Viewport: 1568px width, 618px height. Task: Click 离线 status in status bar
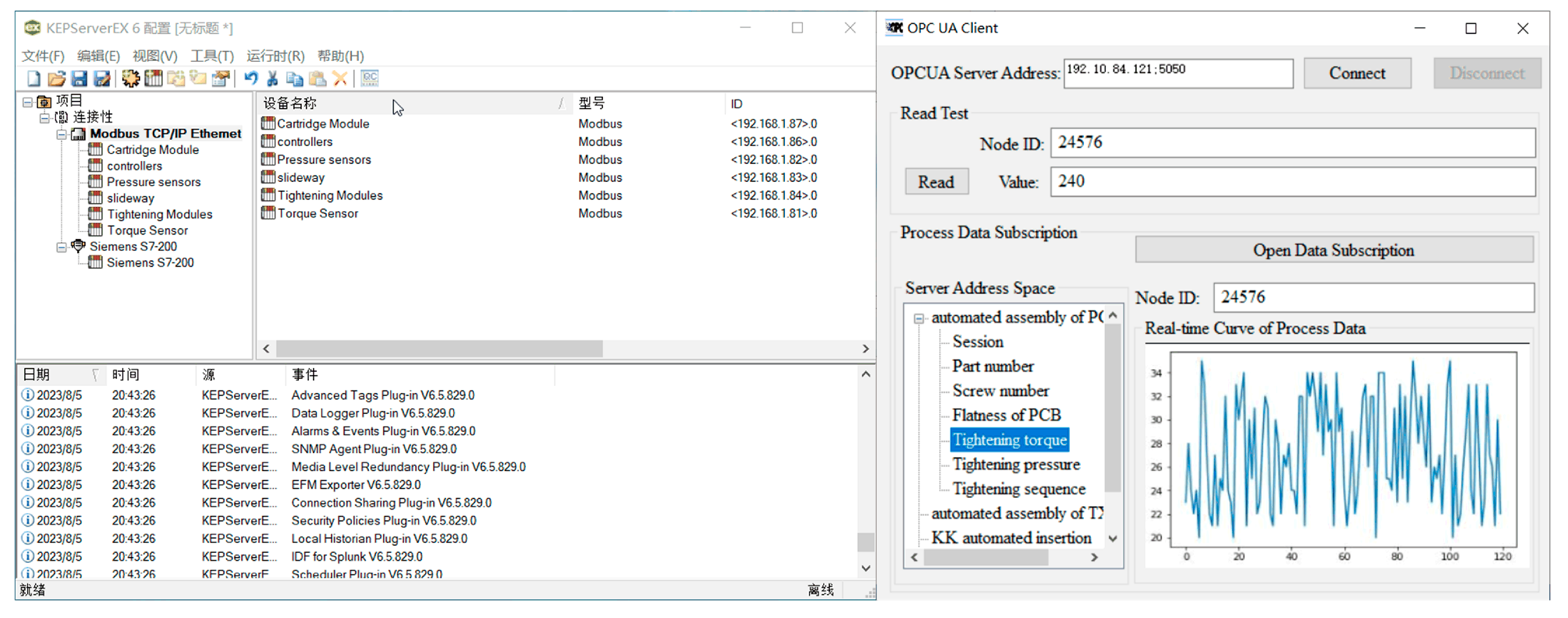[x=821, y=590]
